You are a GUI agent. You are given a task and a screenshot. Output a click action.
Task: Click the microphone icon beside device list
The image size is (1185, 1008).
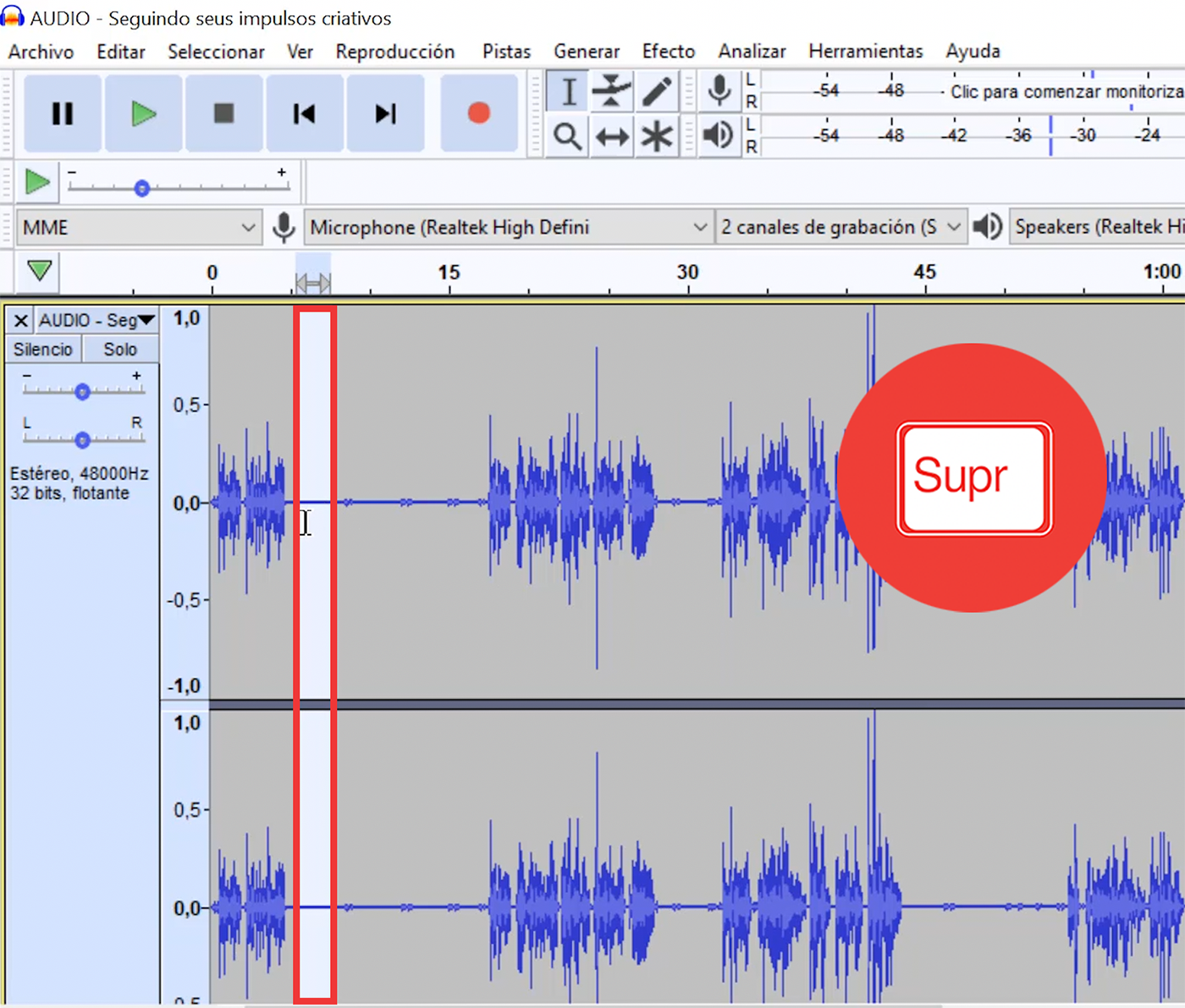click(x=284, y=227)
